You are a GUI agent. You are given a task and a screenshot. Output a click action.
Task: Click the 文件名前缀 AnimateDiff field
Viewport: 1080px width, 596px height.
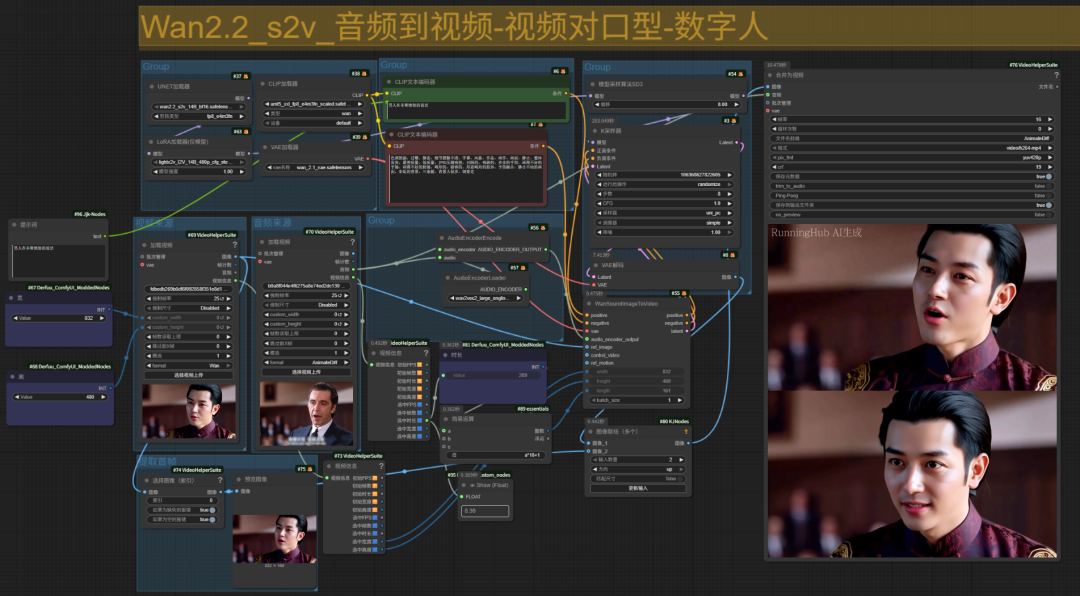pos(912,138)
